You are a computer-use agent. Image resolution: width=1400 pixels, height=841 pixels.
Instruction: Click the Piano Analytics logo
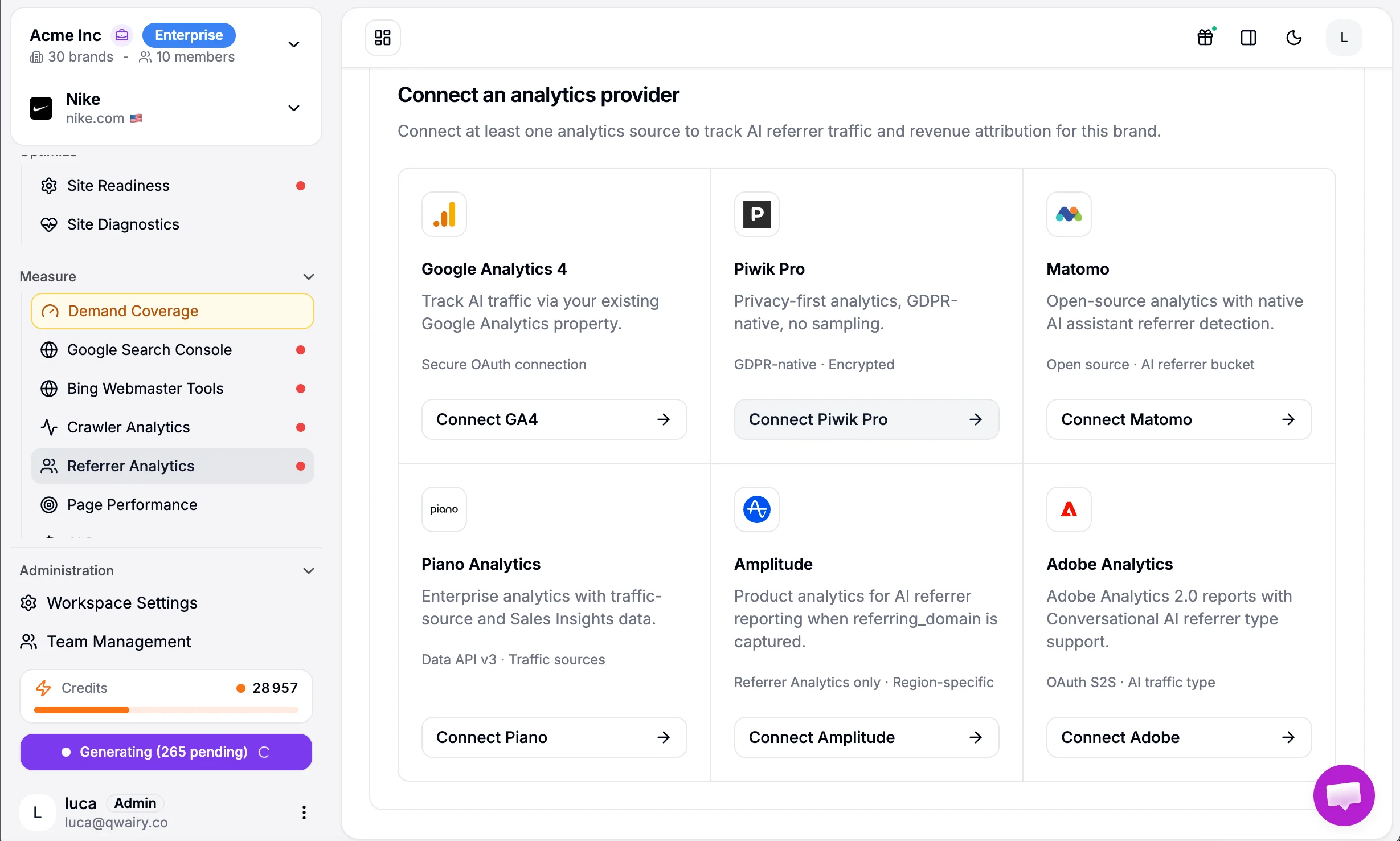pyautogui.click(x=444, y=509)
